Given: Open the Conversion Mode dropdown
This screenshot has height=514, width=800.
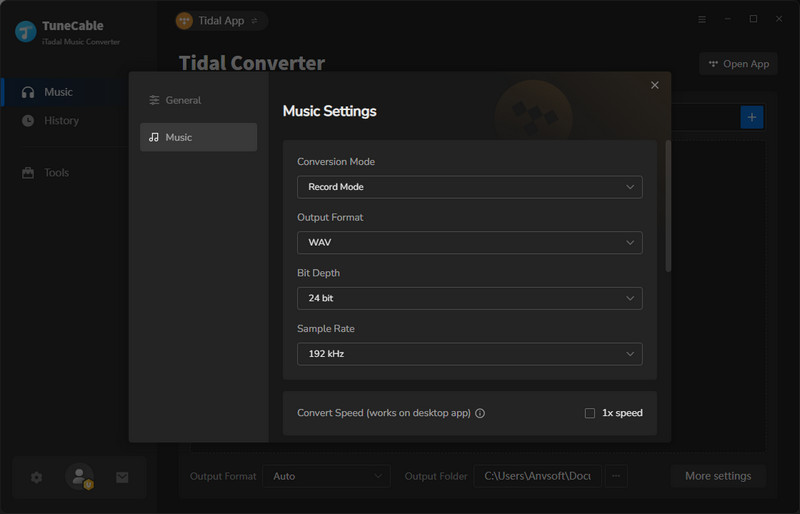Looking at the screenshot, I should (469, 187).
